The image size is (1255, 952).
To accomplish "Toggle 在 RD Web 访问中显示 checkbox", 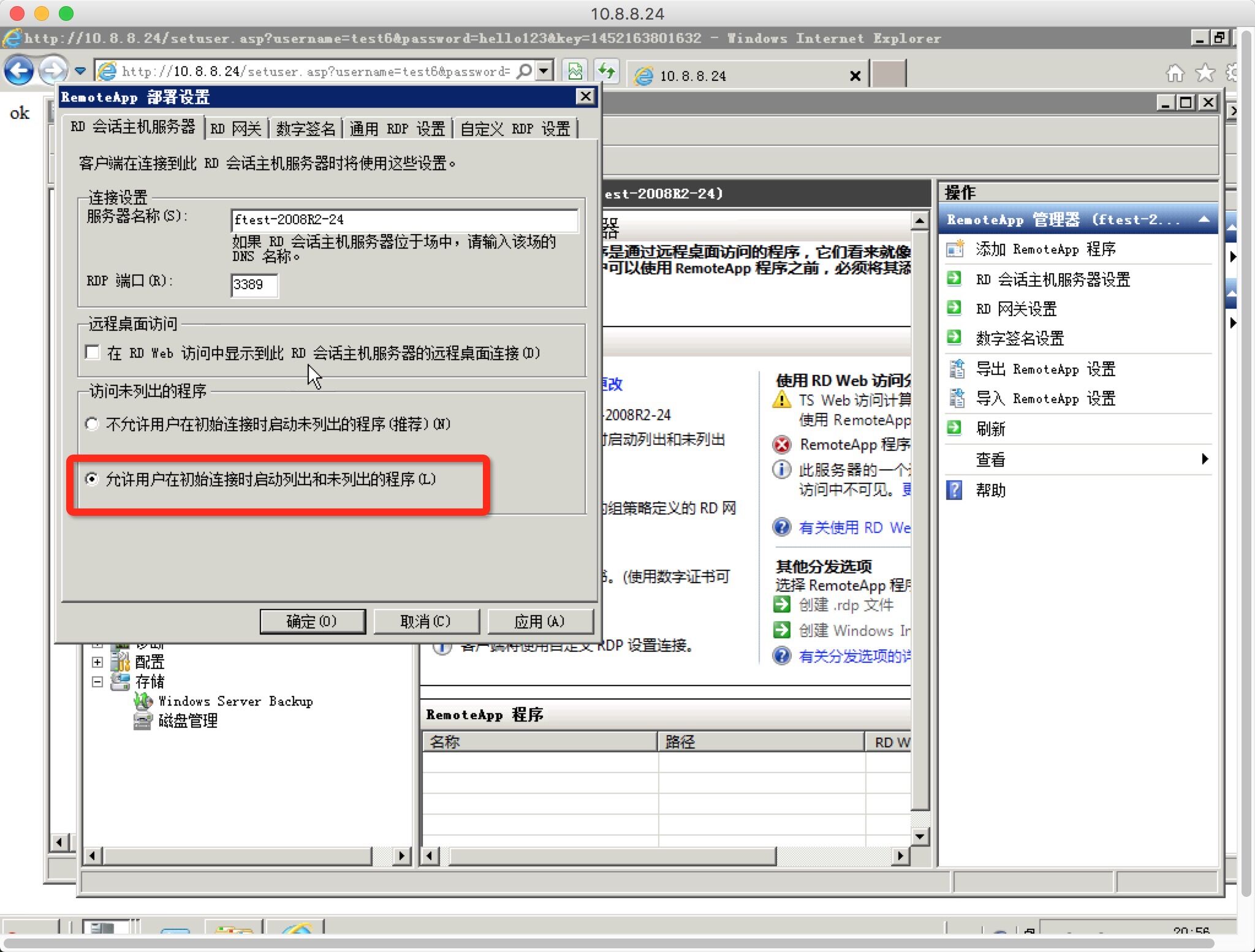I will (93, 352).
